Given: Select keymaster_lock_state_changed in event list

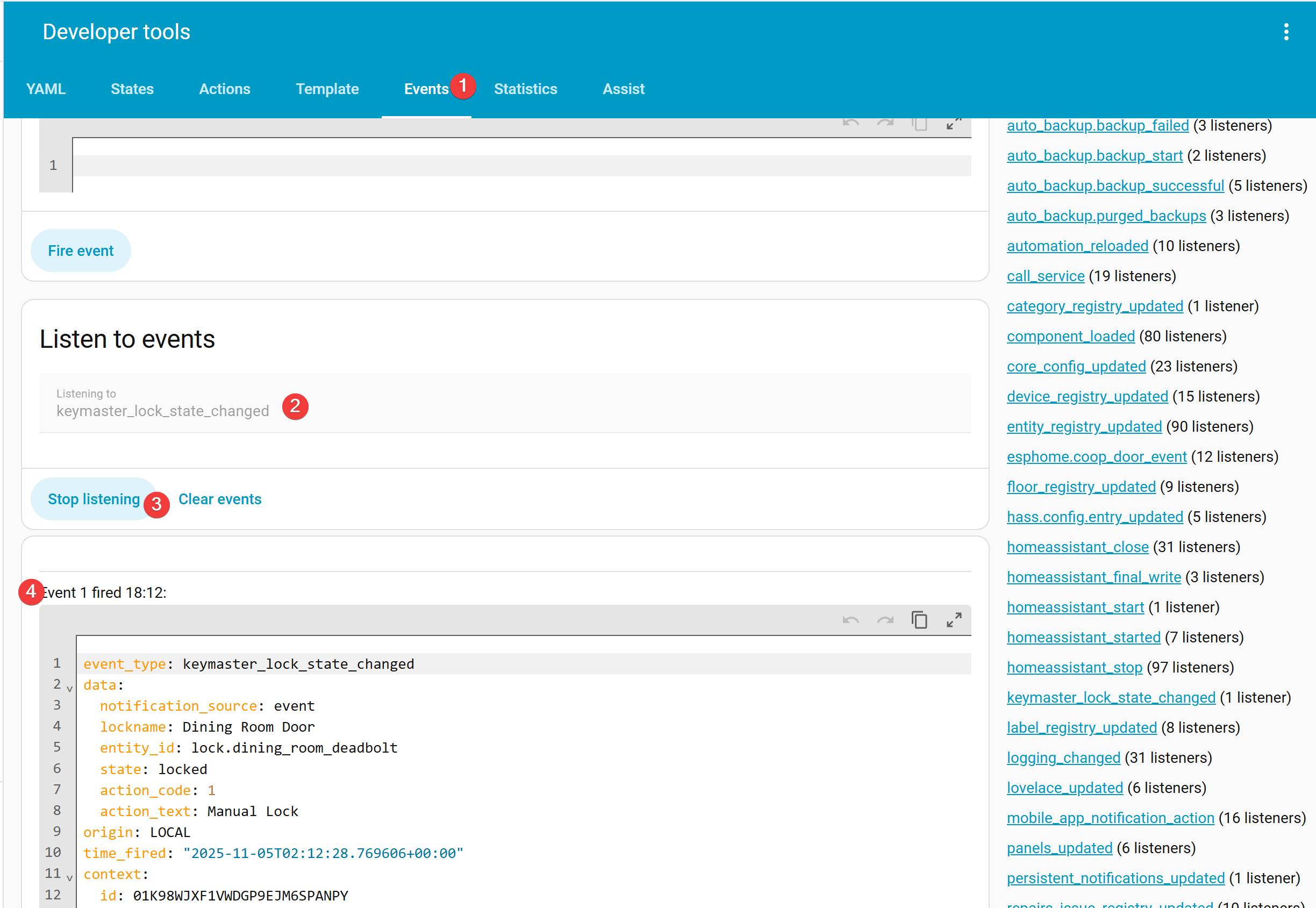Looking at the screenshot, I should pyautogui.click(x=1111, y=697).
